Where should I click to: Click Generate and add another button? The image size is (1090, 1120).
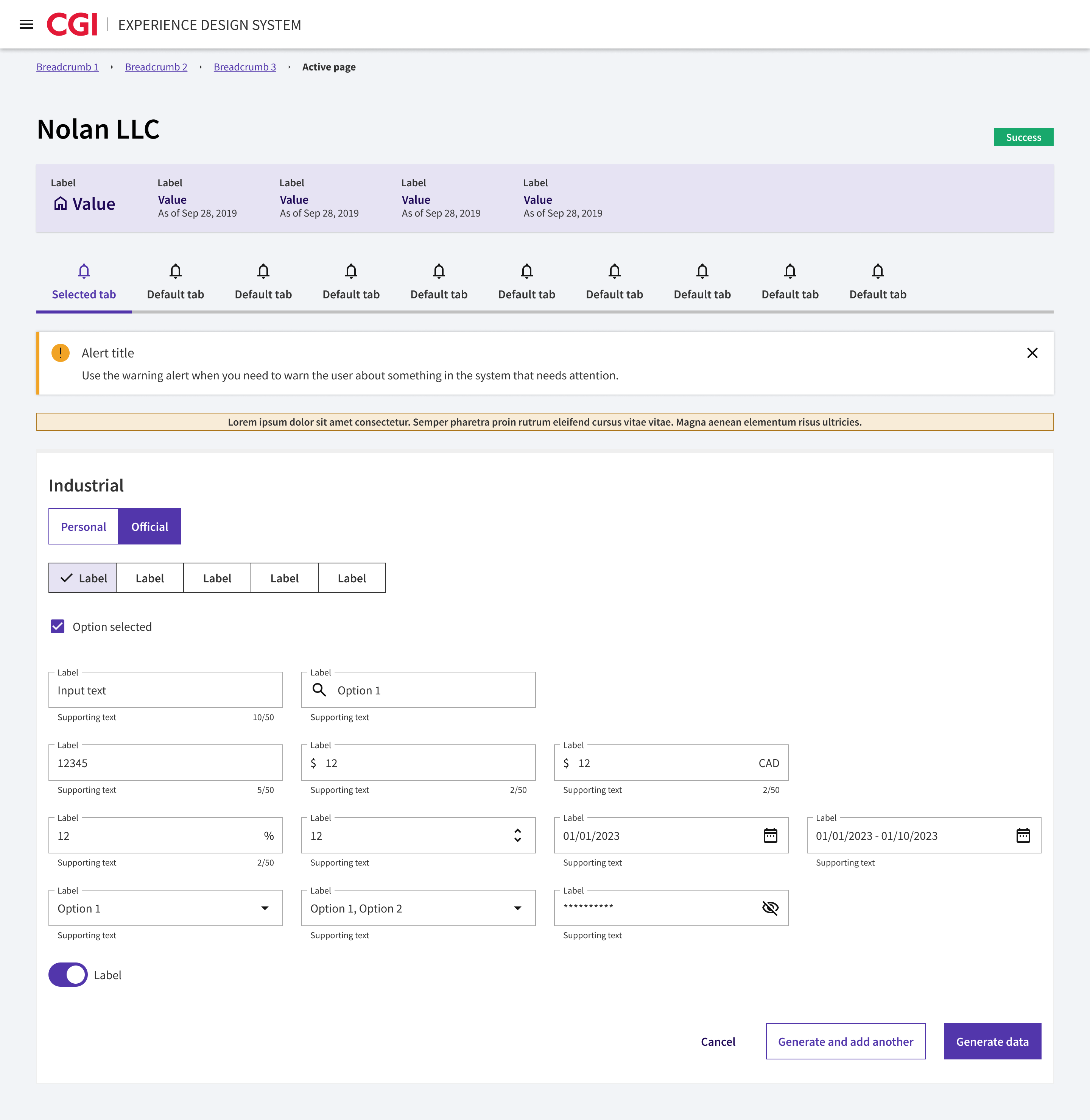[846, 1042]
